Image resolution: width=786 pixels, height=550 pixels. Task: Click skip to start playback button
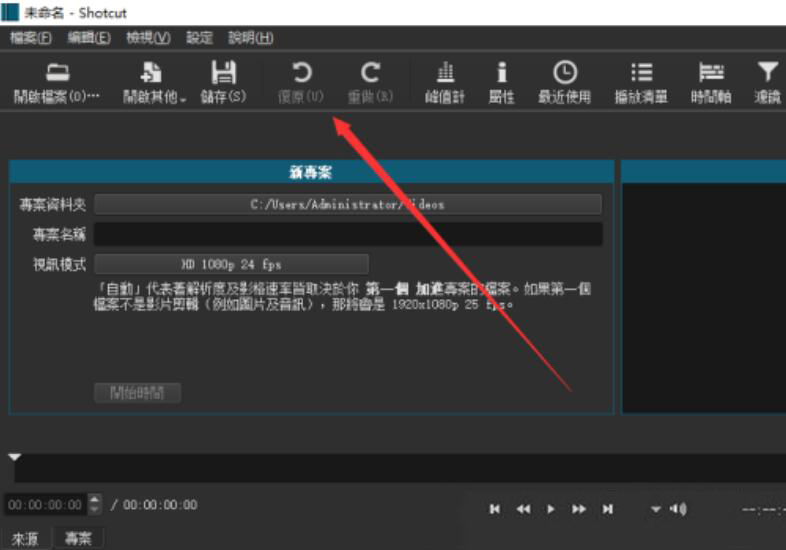(x=495, y=509)
